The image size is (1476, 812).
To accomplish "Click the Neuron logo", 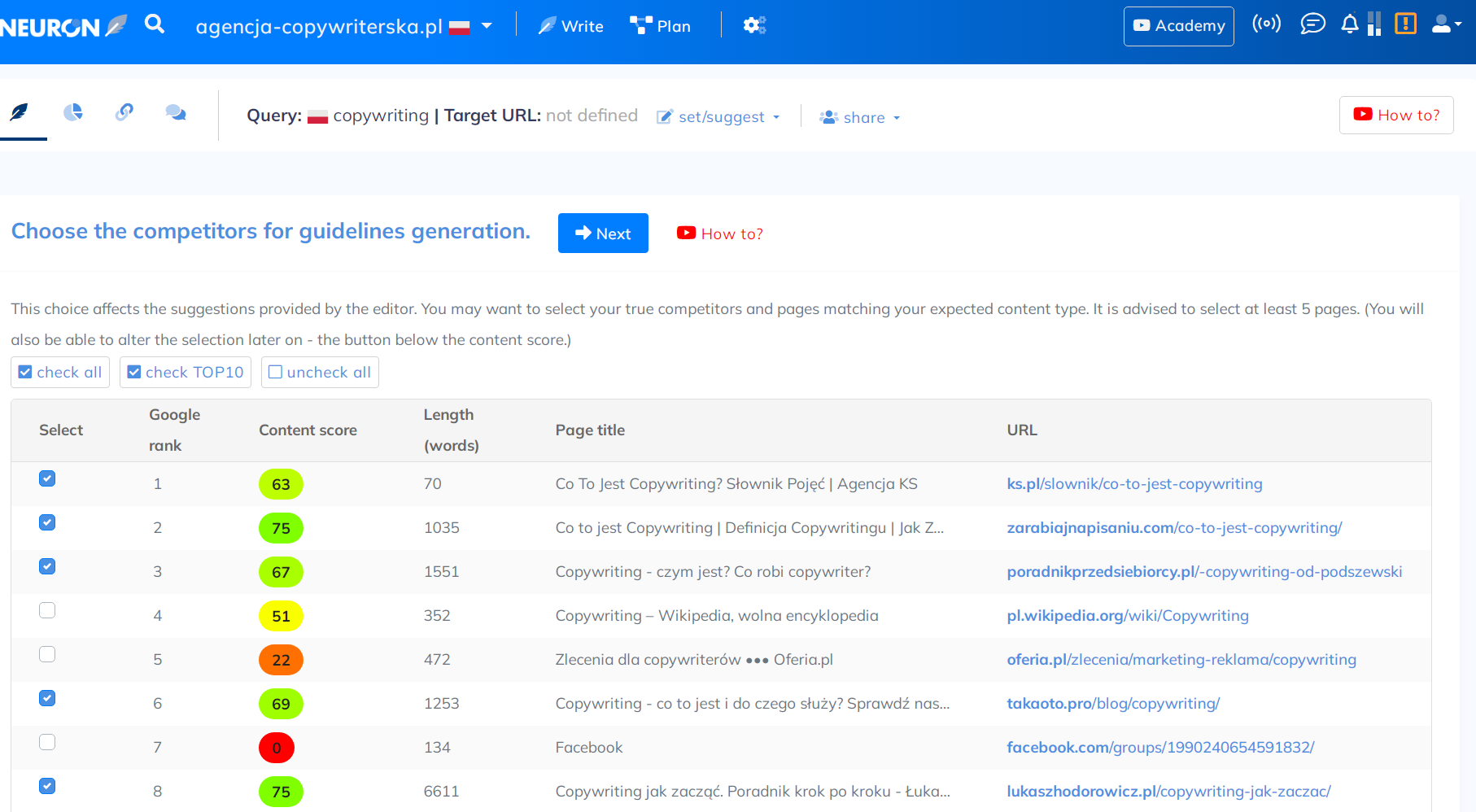I will point(63,26).
